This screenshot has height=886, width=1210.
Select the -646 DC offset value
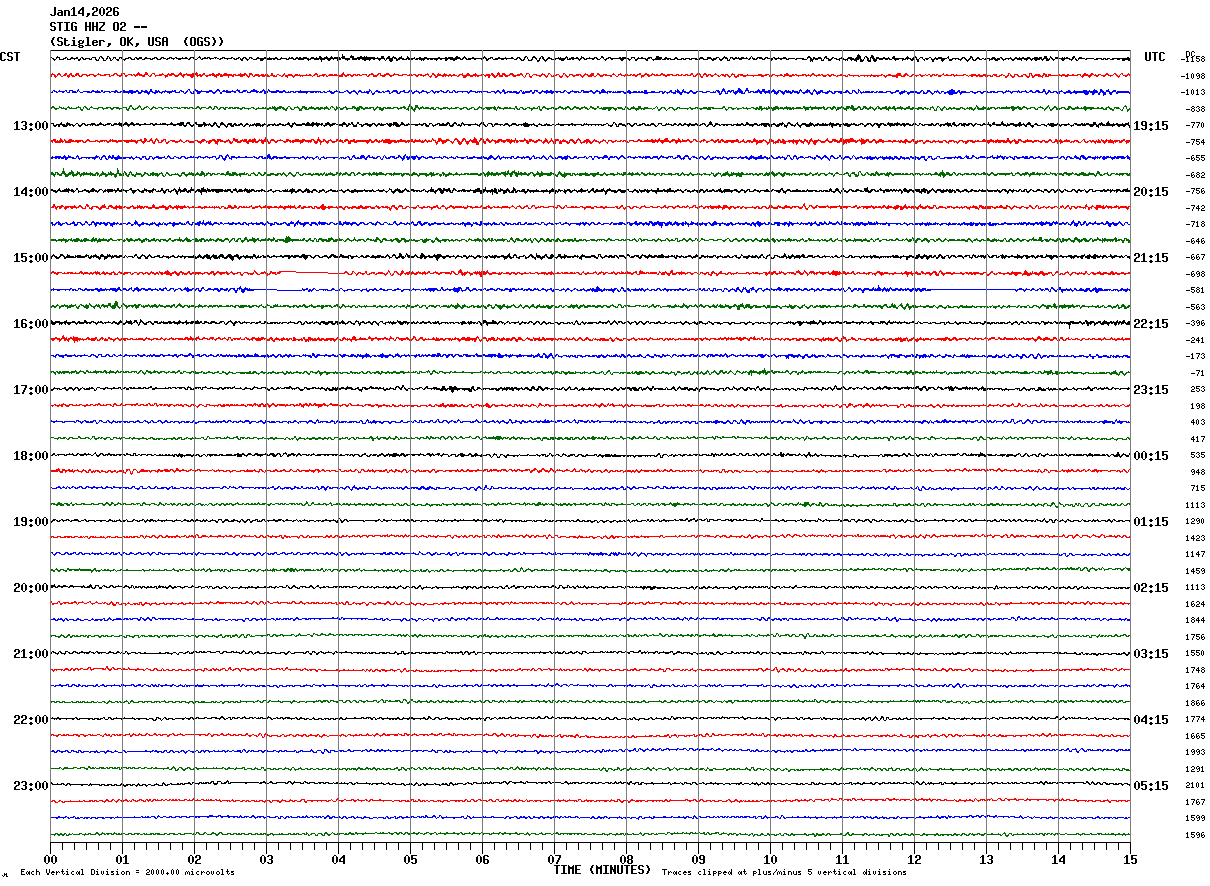[1195, 241]
